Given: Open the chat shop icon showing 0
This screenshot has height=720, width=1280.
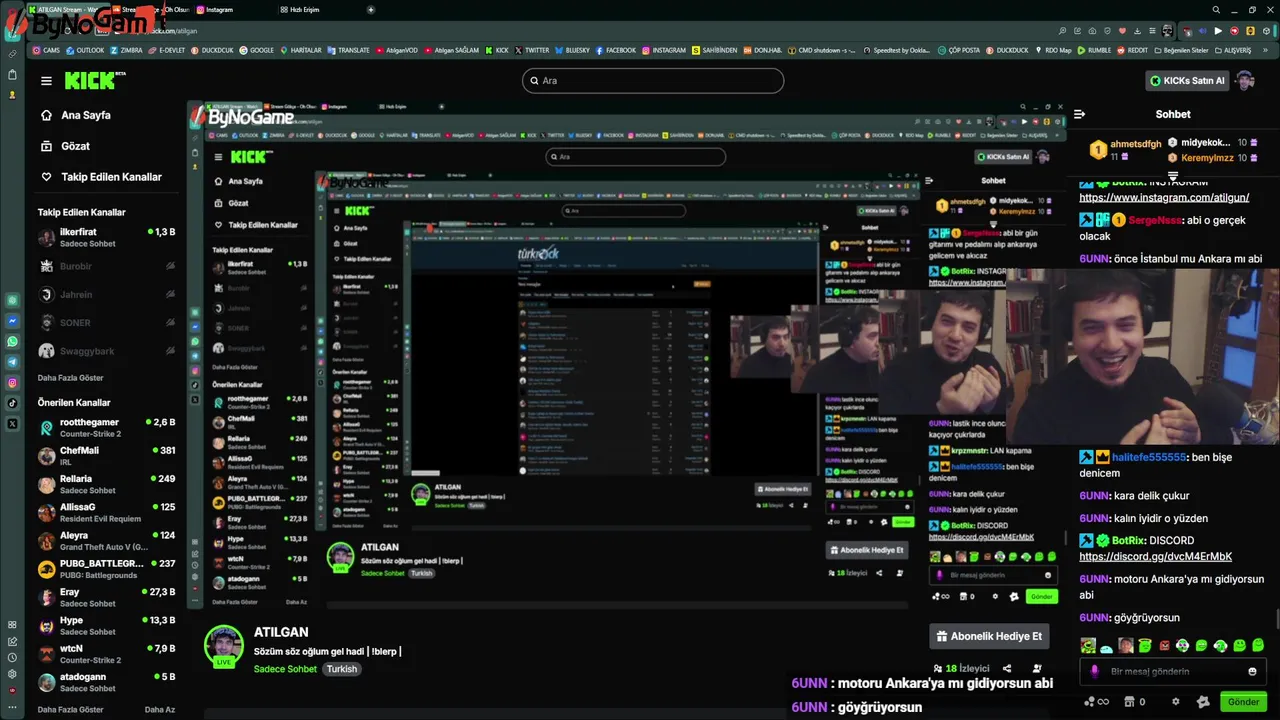Looking at the screenshot, I should [x=1135, y=702].
